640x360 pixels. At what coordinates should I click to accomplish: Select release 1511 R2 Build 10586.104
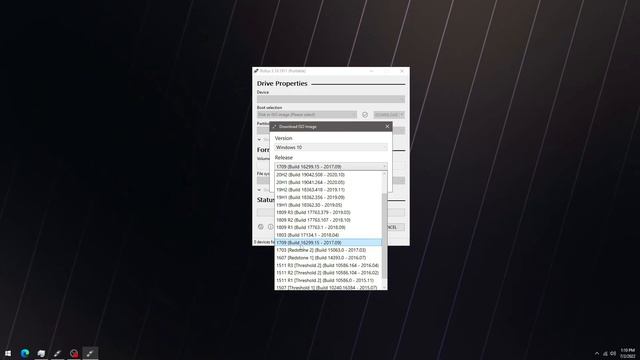click(328, 273)
